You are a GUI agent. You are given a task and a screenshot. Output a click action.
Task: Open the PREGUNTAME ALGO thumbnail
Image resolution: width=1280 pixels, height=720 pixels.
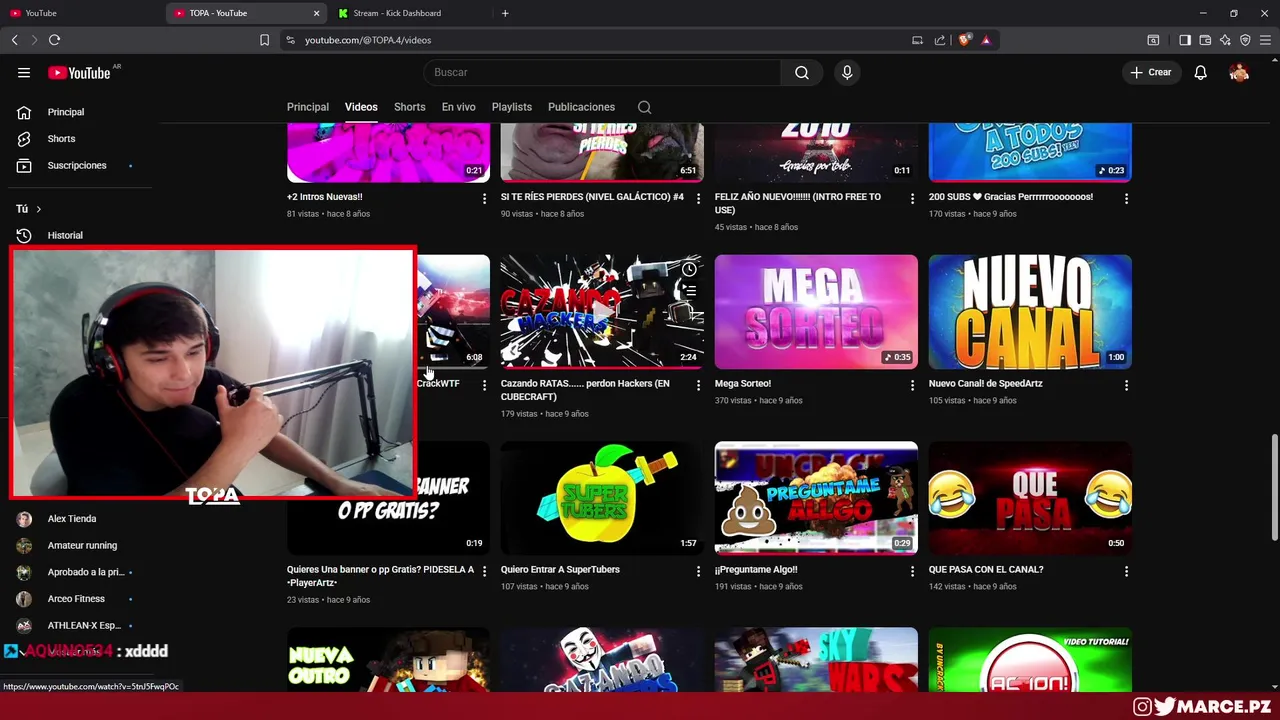[x=816, y=498]
